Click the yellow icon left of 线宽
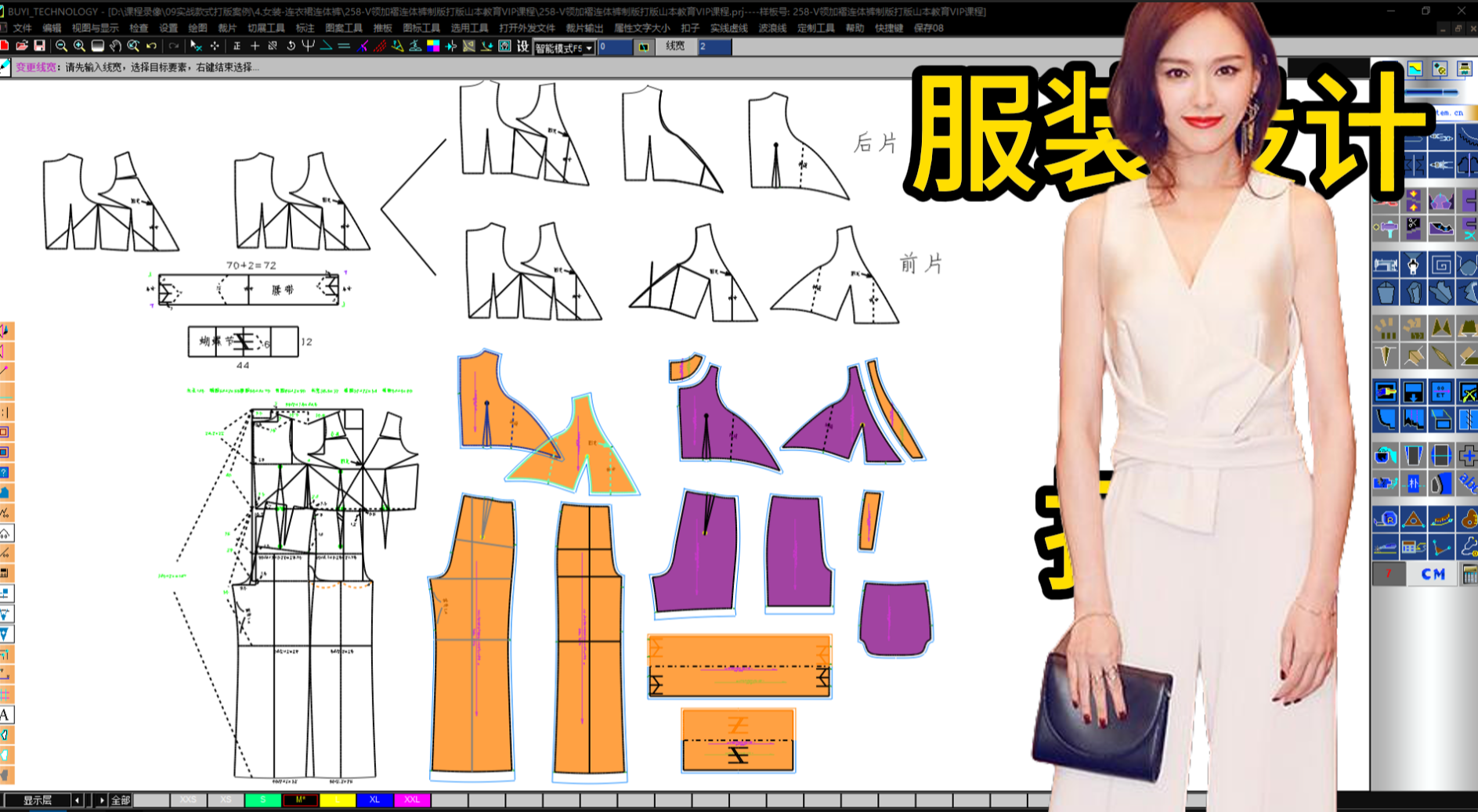Viewport: 1478px width, 812px height. [643, 47]
